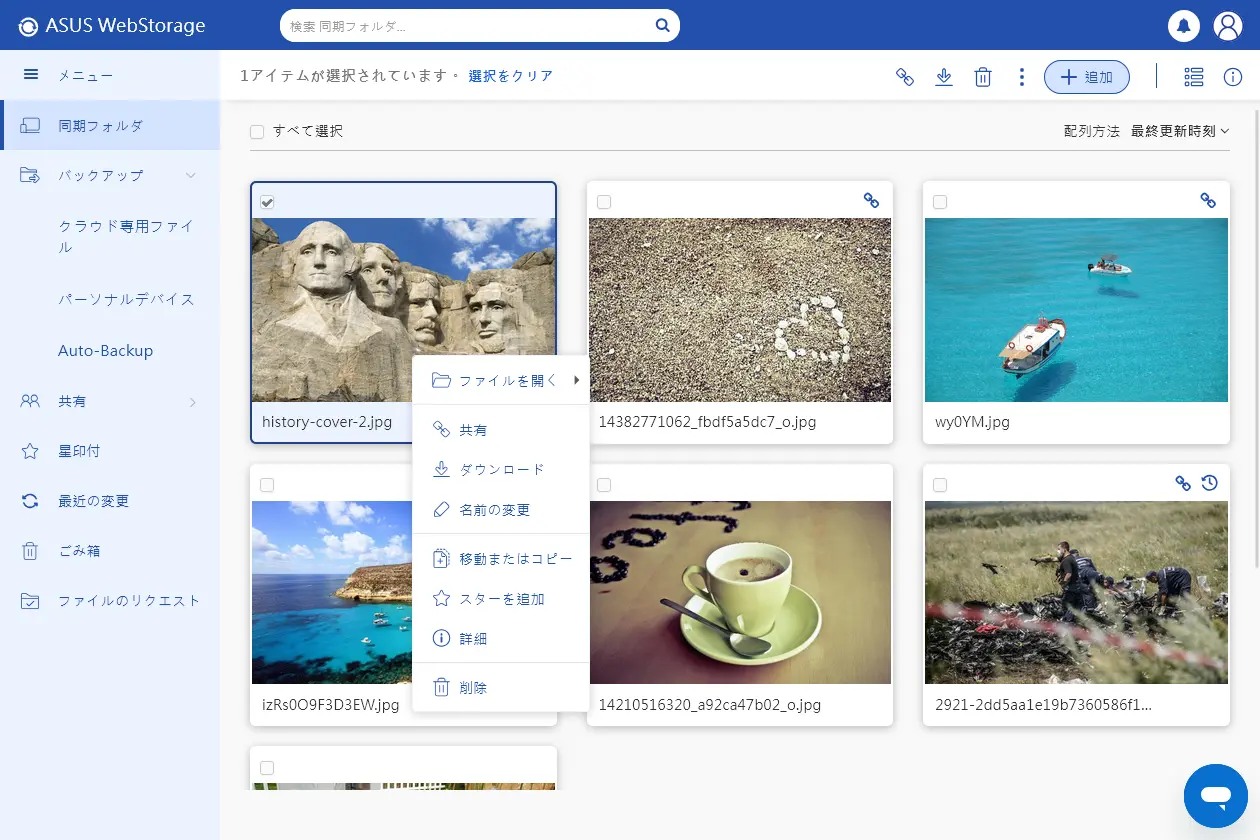Open the user account avatar
The image size is (1260, 840).
(x=1228, y=26)
